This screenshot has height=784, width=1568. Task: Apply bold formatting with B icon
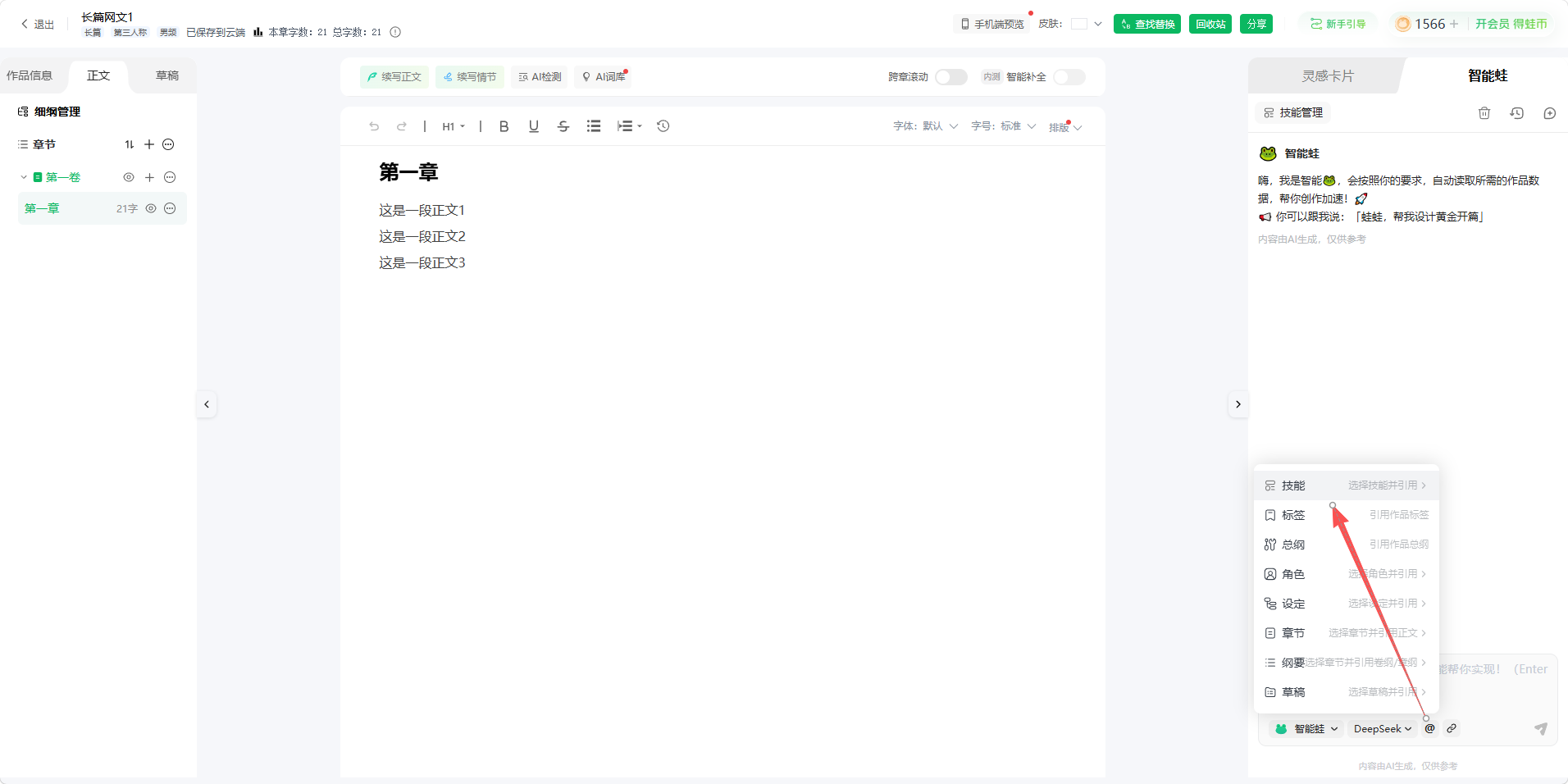pos(504,126)
